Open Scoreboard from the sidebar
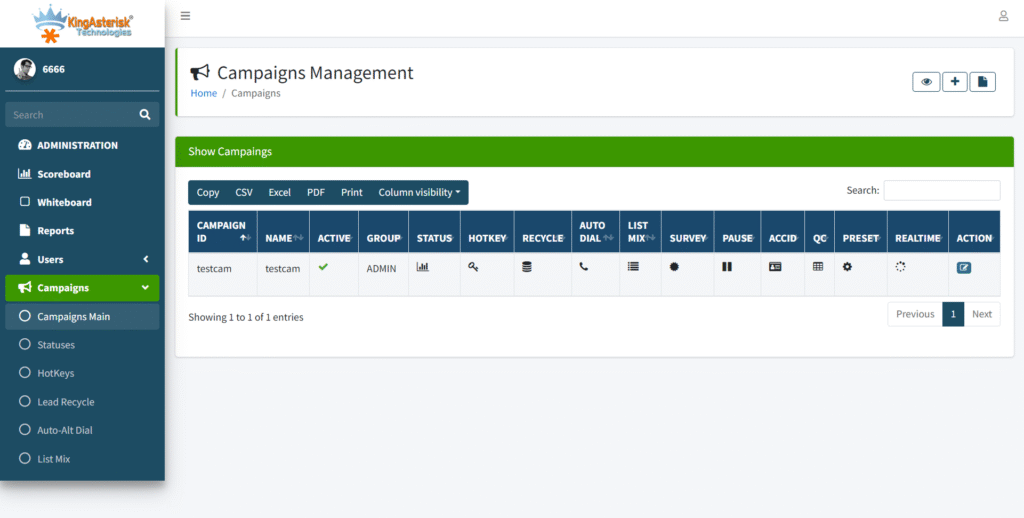 pos(64,174)
